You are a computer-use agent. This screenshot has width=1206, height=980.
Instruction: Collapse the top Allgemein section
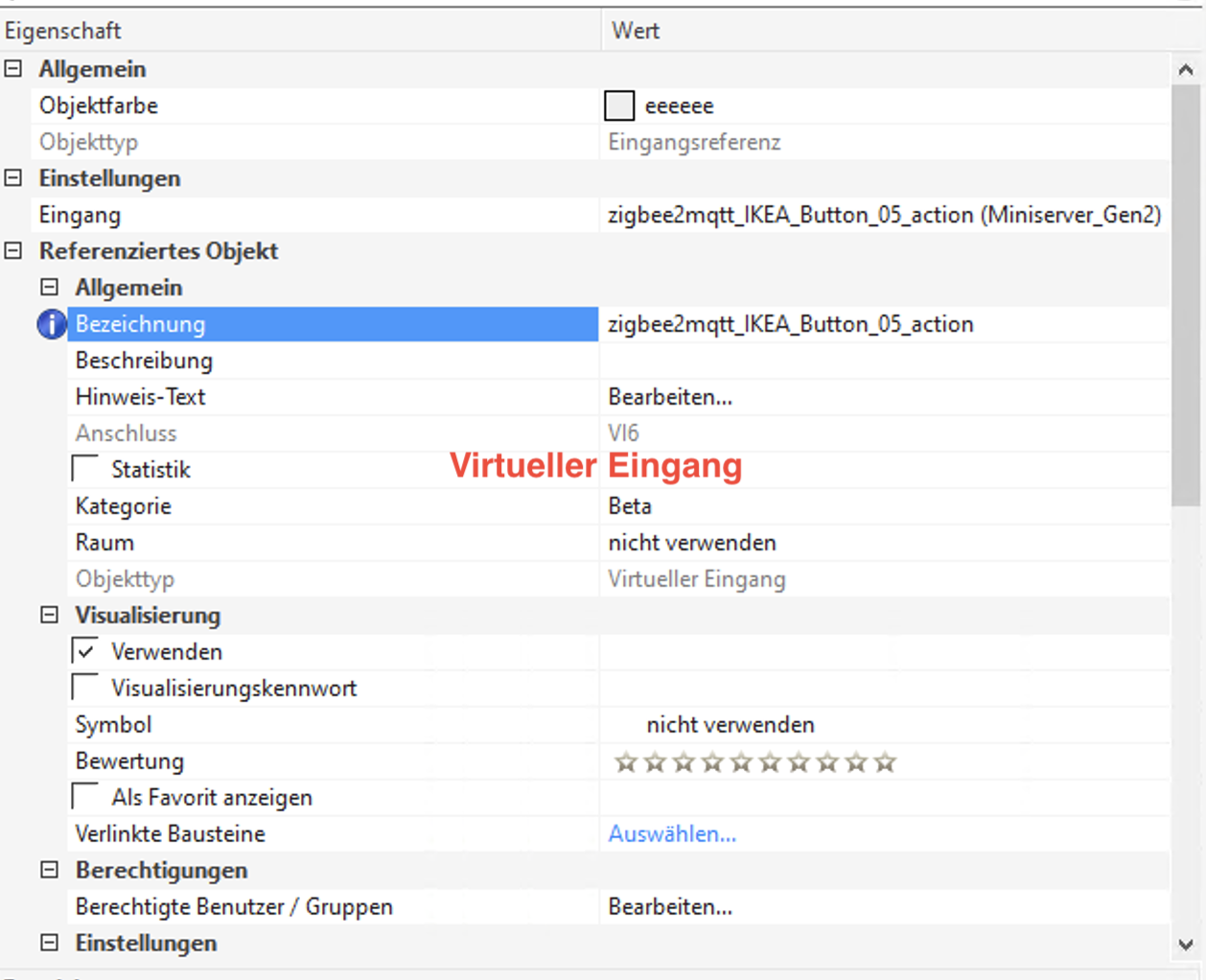click(x=13, y=69)
